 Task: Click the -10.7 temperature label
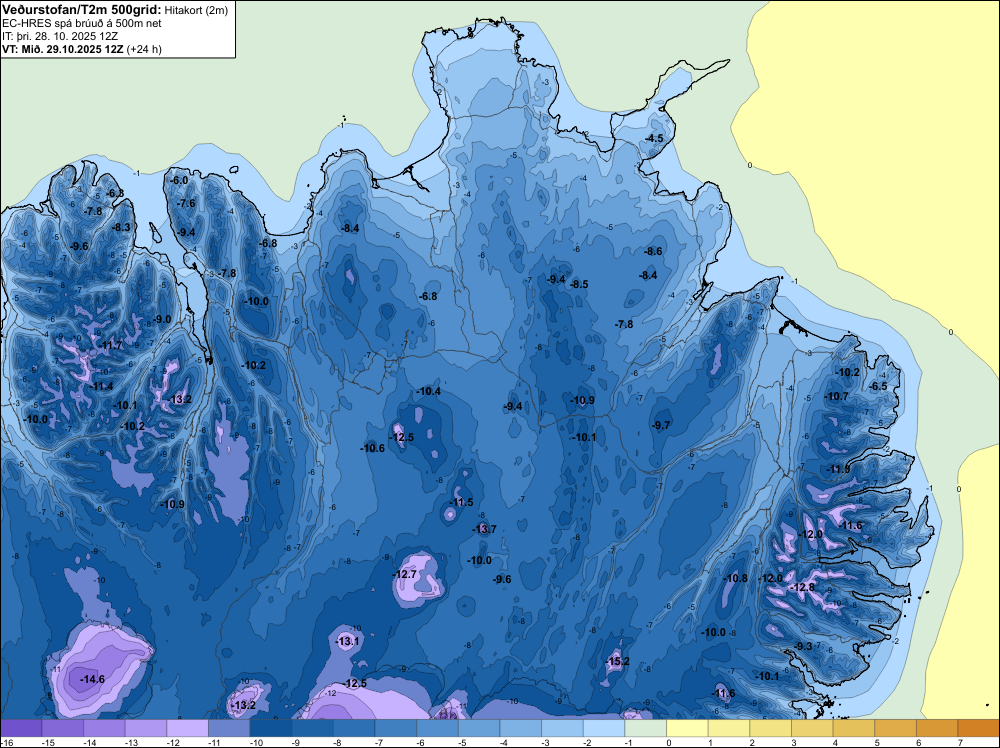click(837, 396)
